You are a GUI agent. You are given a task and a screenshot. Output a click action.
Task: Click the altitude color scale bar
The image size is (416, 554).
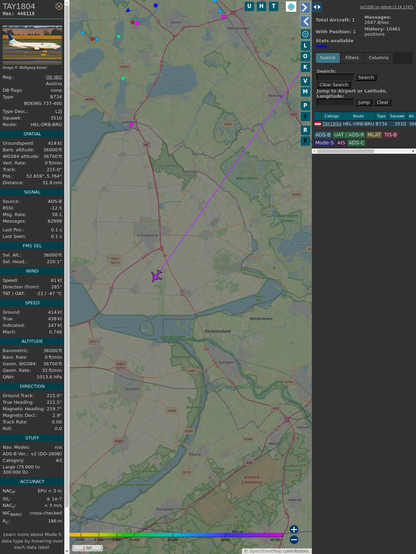pyautogui.click(x=176, y=535)
